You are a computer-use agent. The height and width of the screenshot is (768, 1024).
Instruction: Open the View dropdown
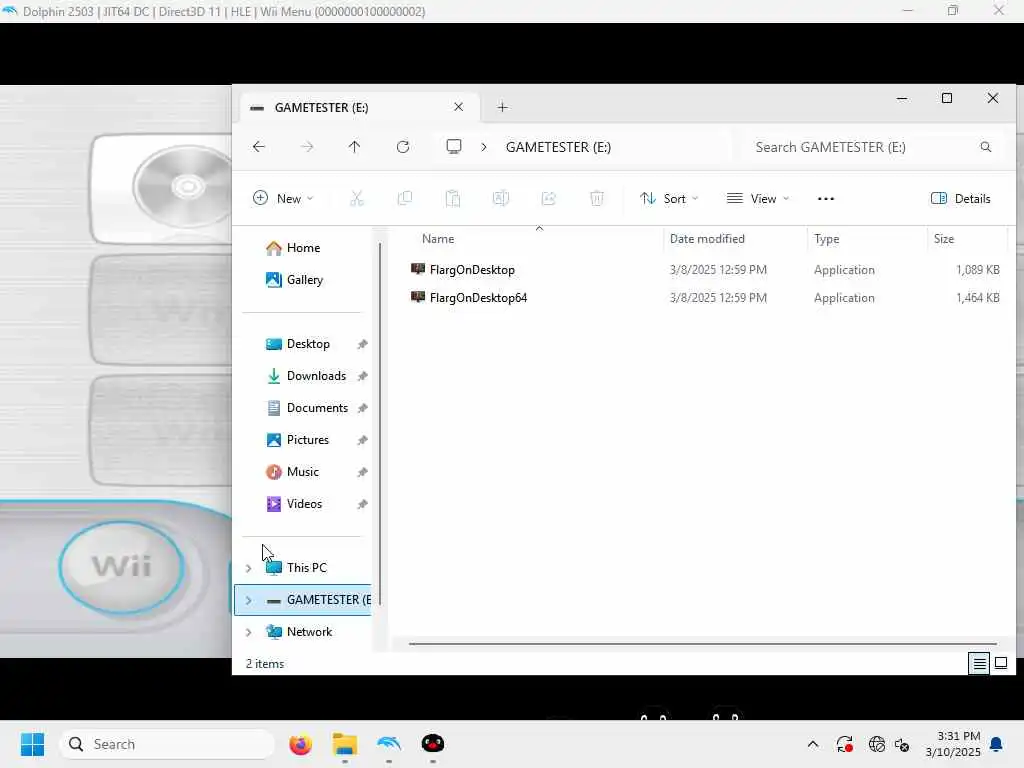coord(758,199)
